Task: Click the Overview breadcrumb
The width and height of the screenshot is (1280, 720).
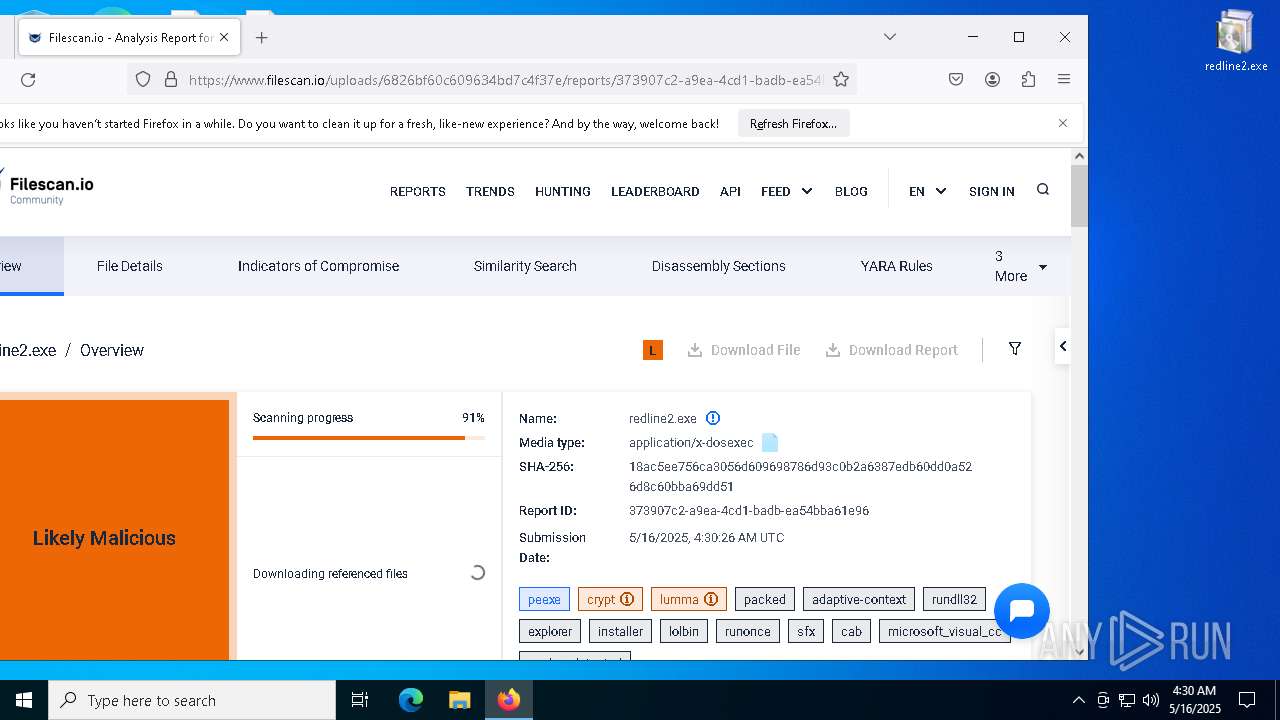Action: point(112,350)
